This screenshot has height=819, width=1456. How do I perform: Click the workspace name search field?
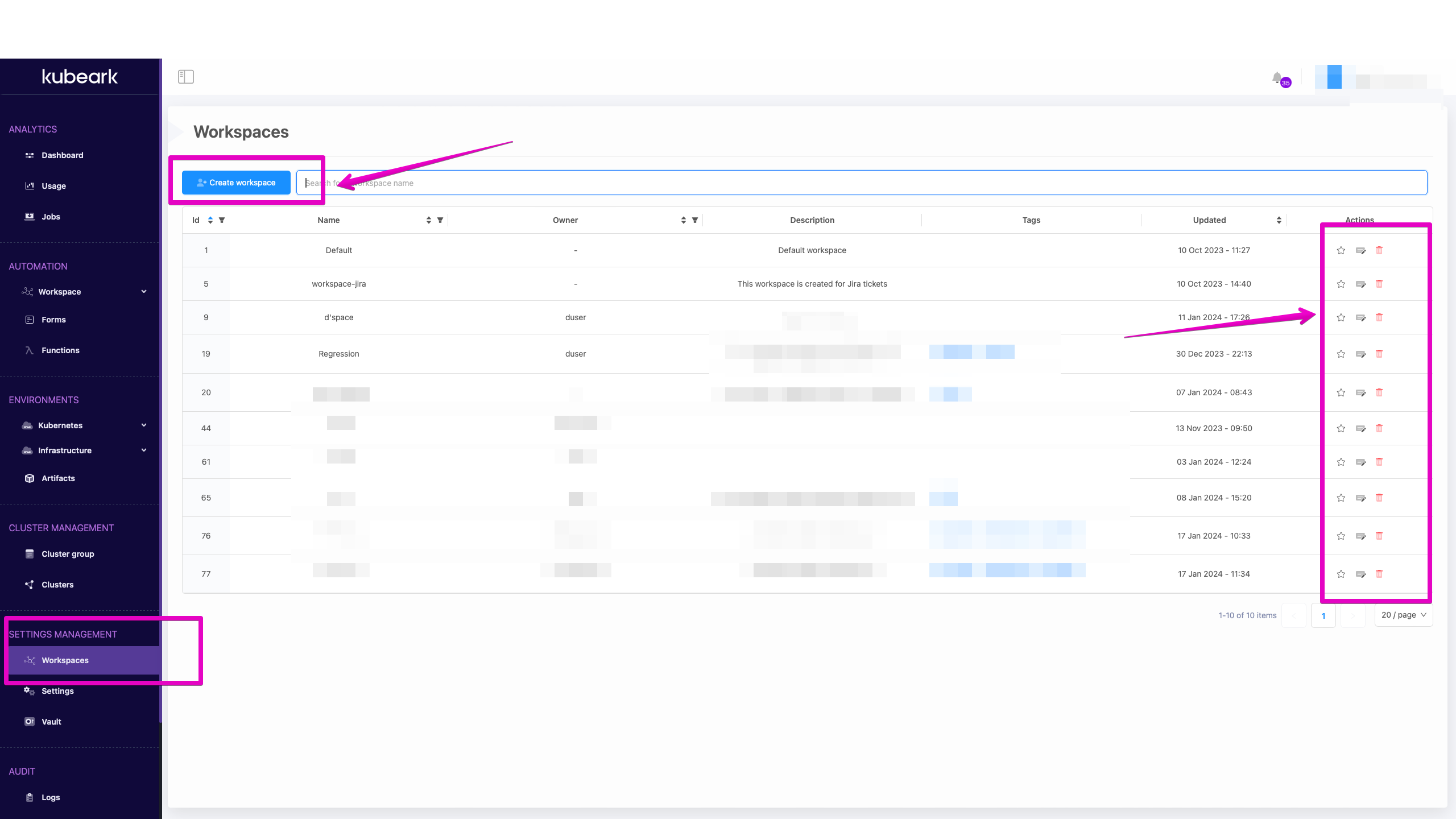[569, 183]
